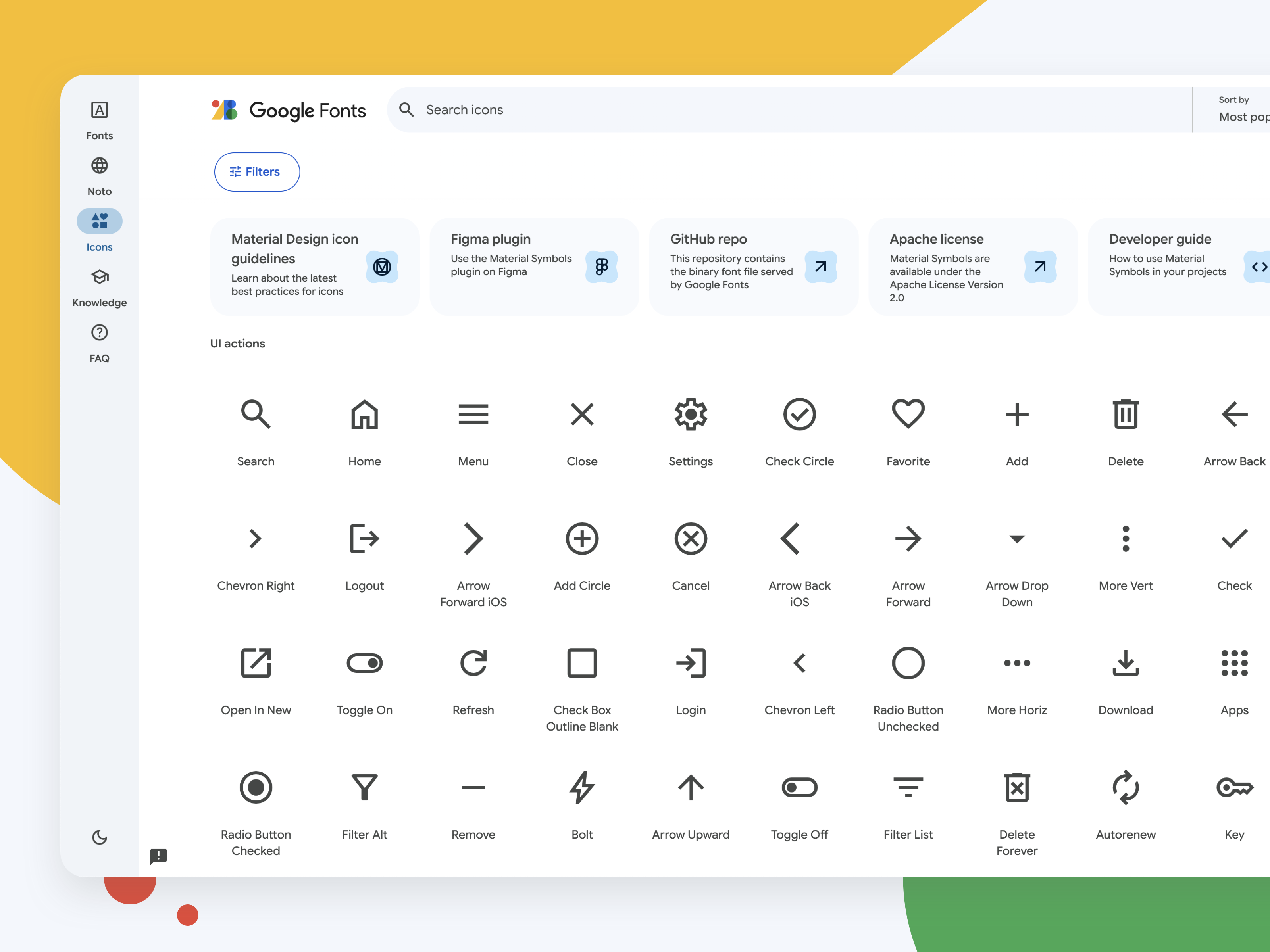Screen dimensions: 1270x952
Task: Open the Fonts section in sidebar
Action: [99, 121]
